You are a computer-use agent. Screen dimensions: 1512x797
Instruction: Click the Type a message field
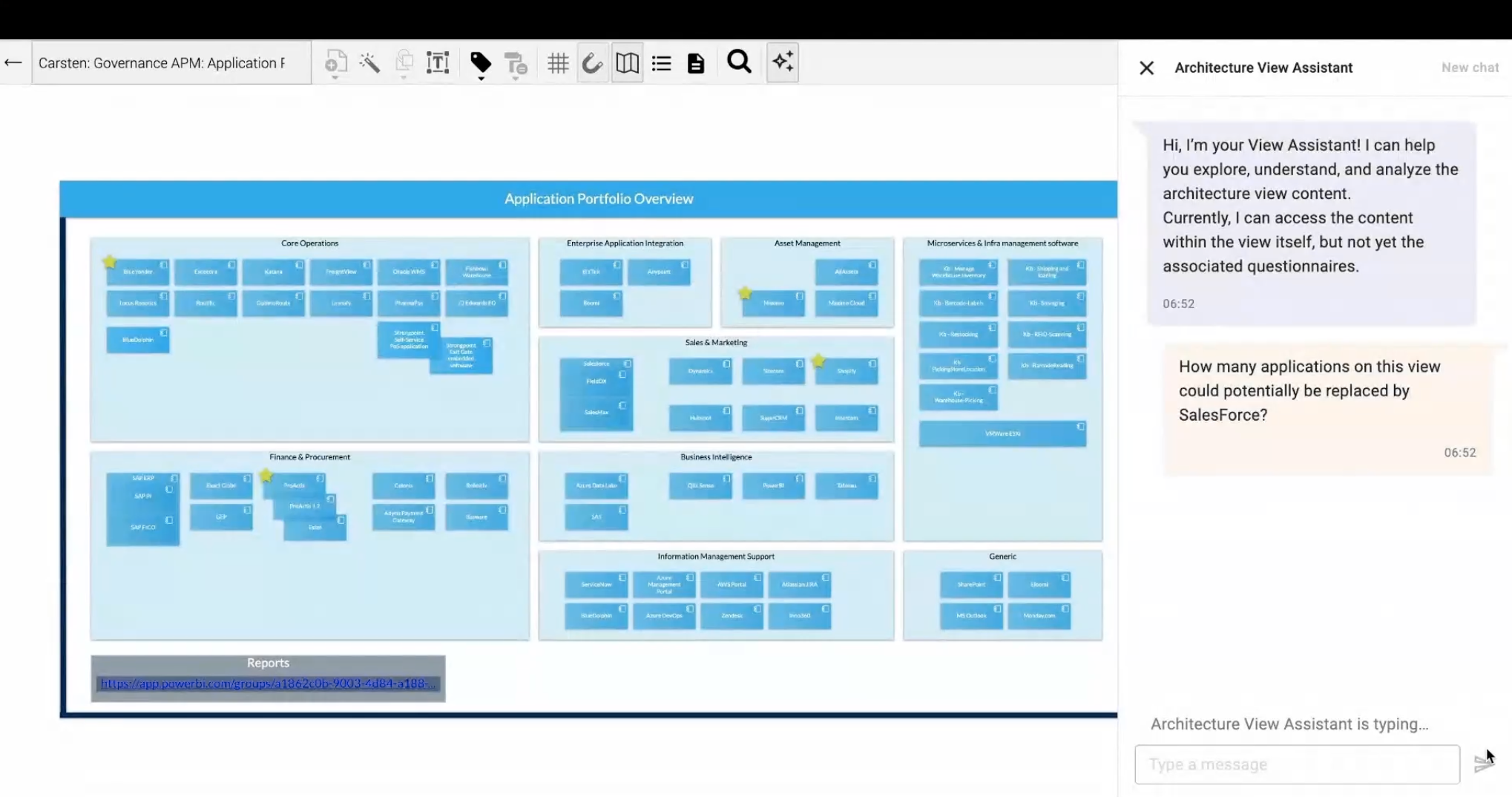point(1296,764)
